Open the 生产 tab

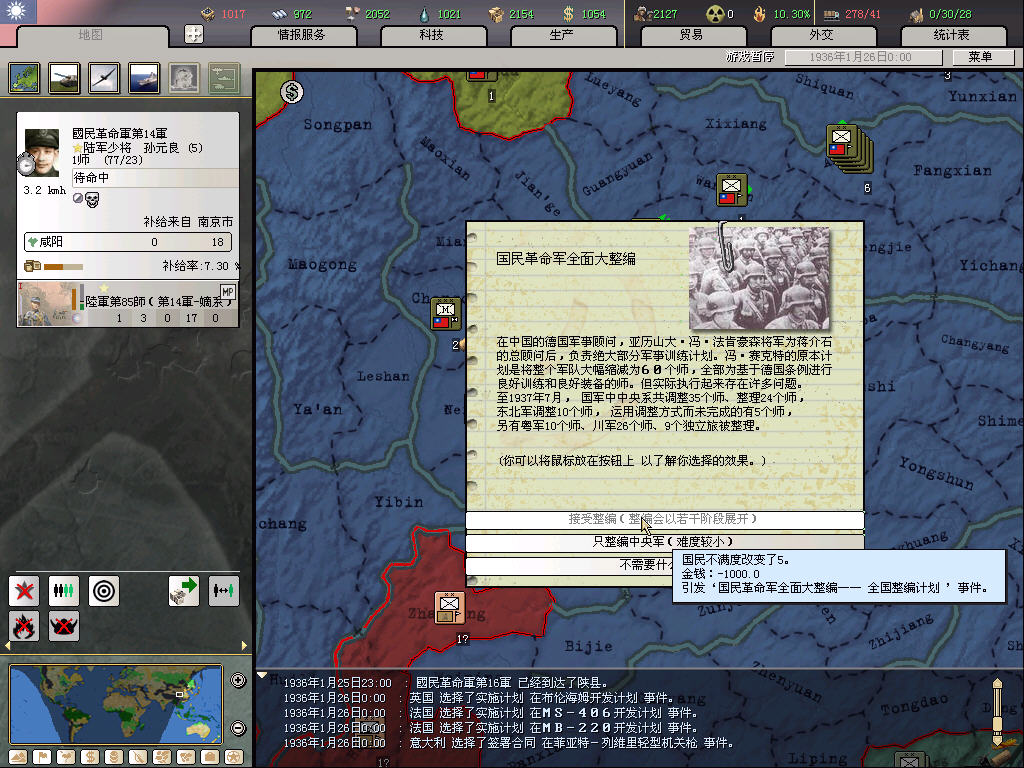(x=562, y=35)
